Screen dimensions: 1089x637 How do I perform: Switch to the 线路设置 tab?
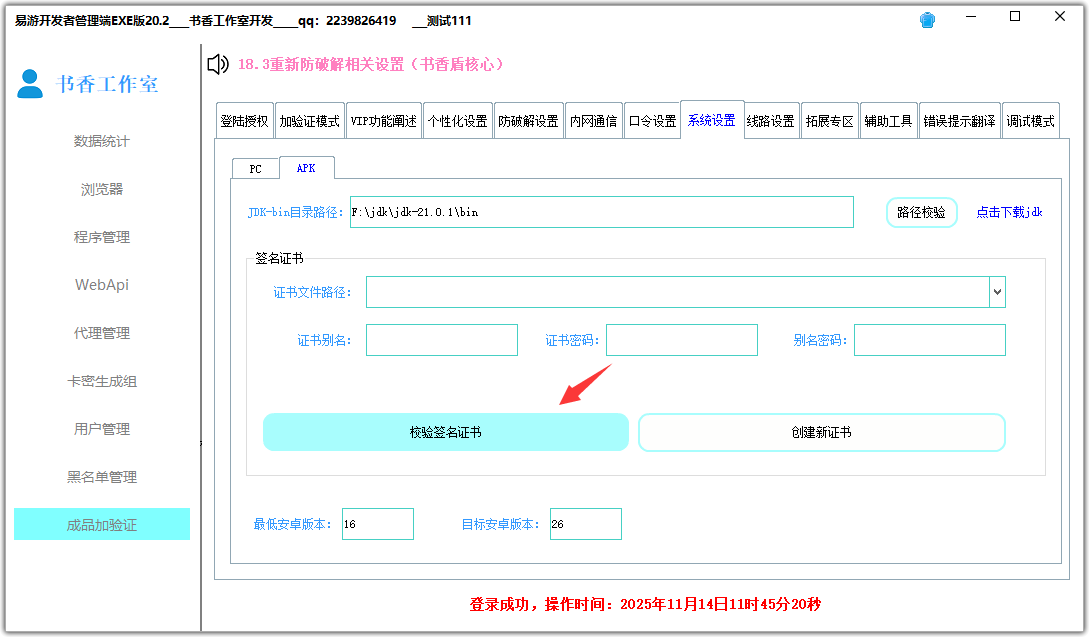coord(770,119)
